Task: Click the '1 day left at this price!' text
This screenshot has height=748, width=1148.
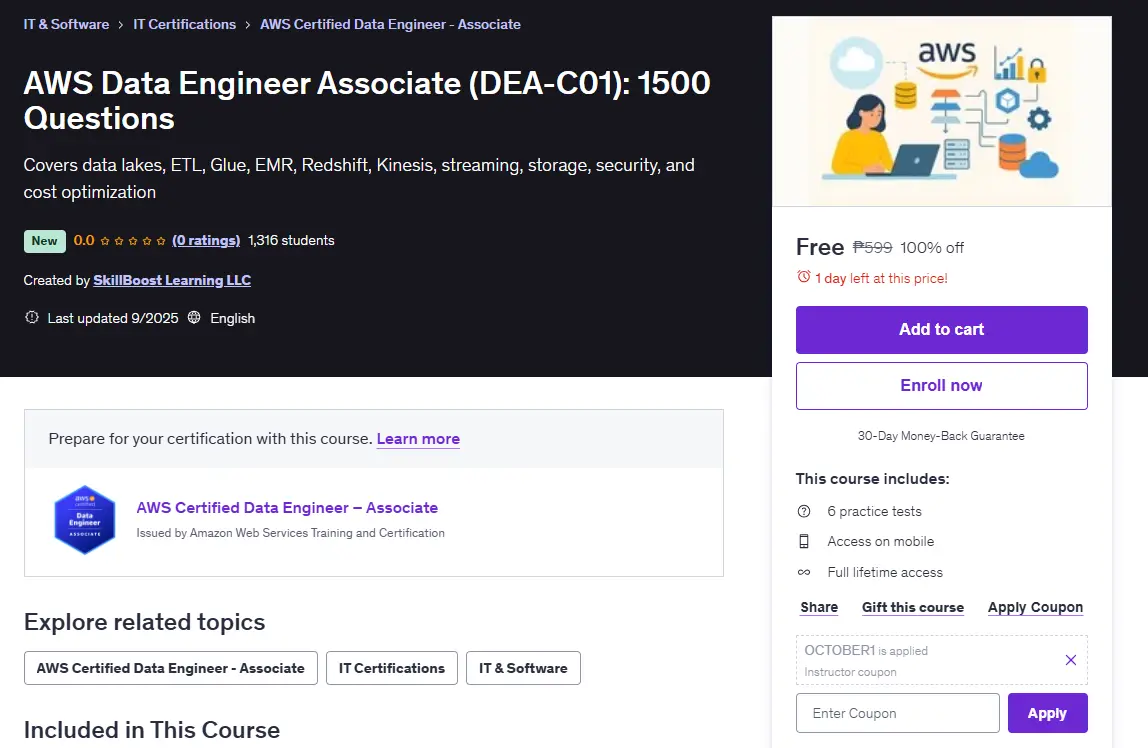Action: pyautogui.click(x=882, y=278)
